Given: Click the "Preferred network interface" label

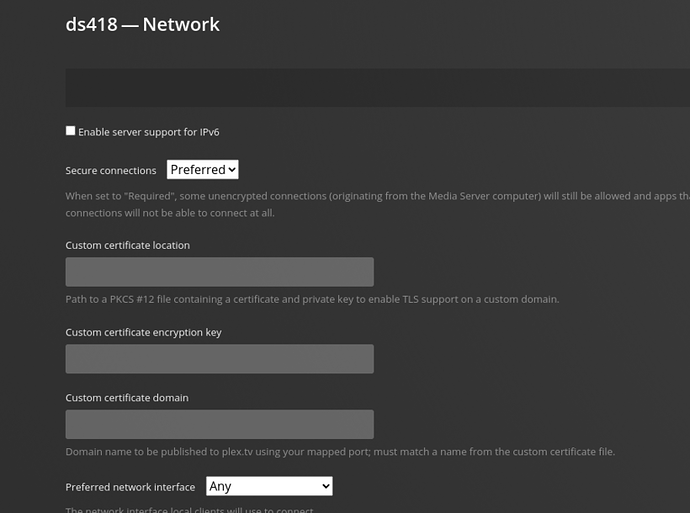Looking at the screenshot, I should point(130,487).
